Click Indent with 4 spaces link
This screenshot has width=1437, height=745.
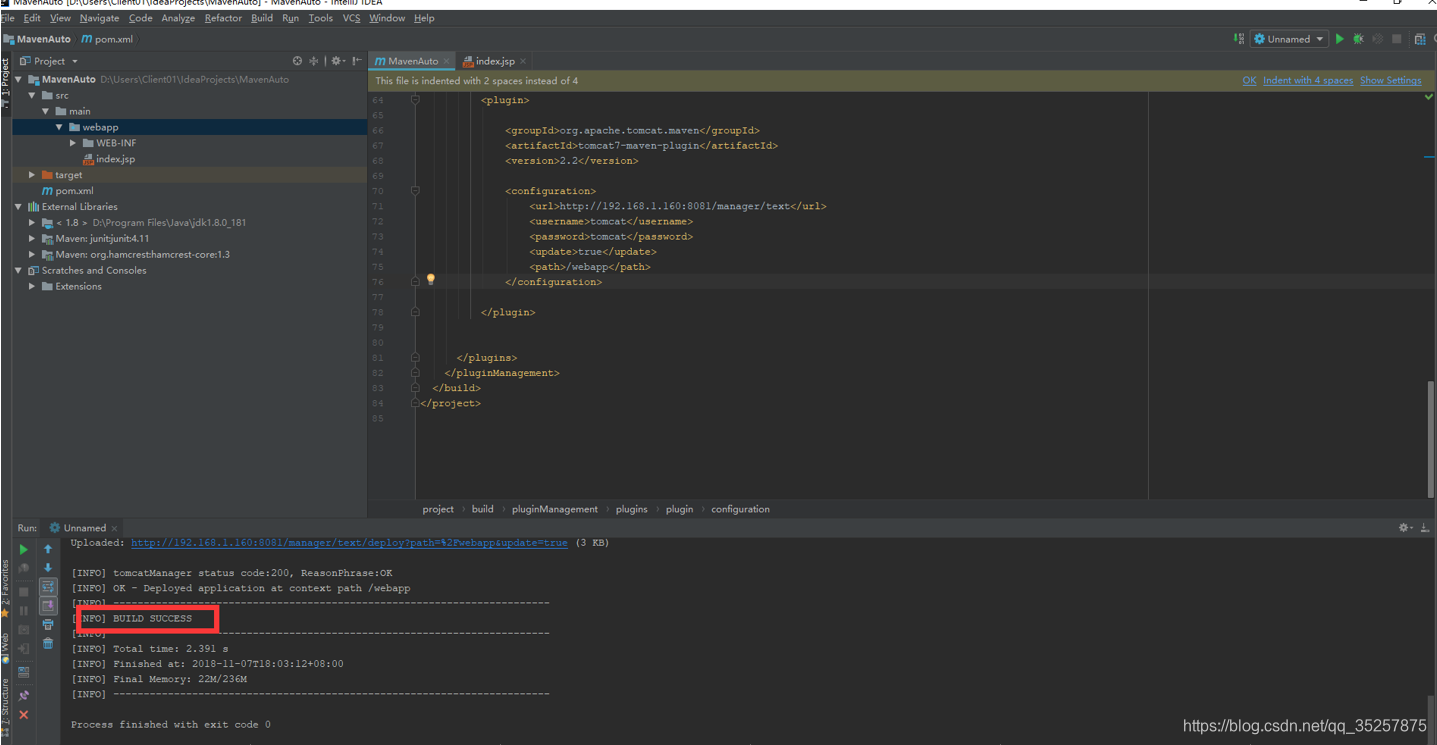coord(1308,81)
